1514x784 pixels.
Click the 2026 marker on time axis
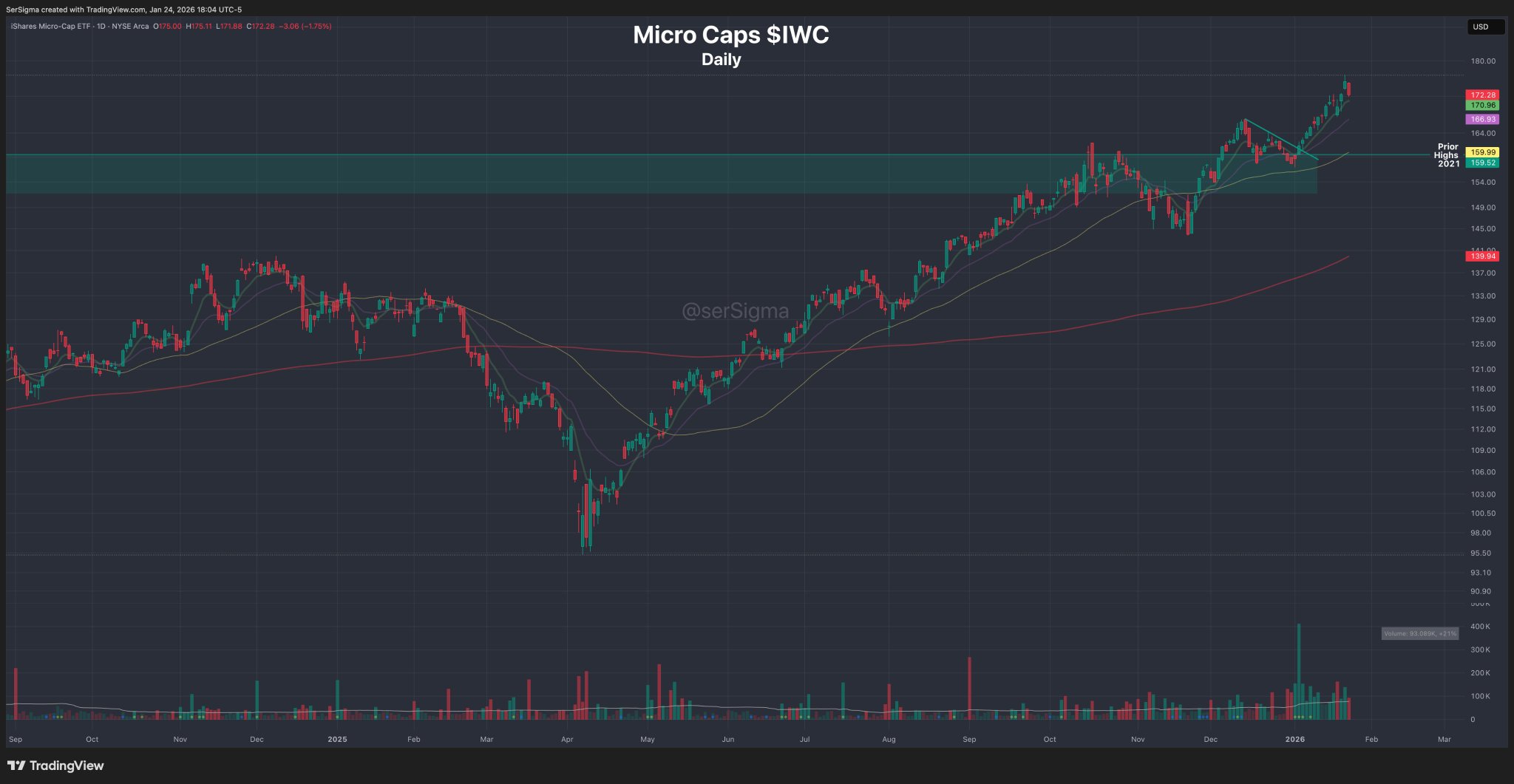click(x=1294, y=739)
